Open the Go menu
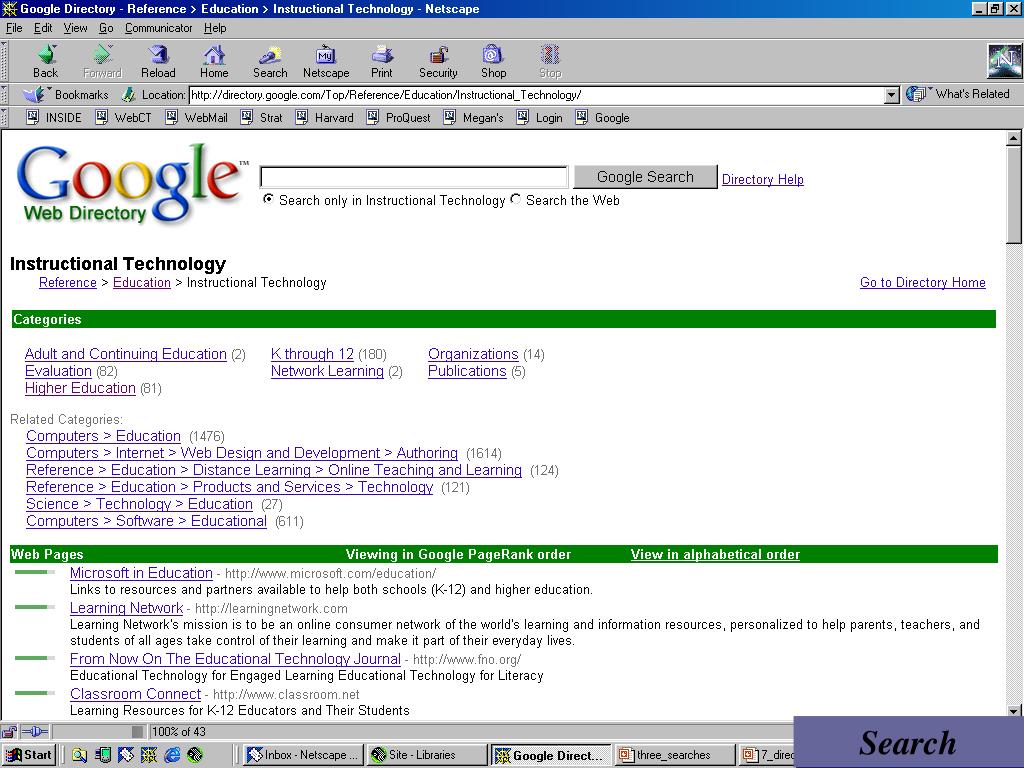Screen dimensions: 1024x768 (x=106, y=28)
